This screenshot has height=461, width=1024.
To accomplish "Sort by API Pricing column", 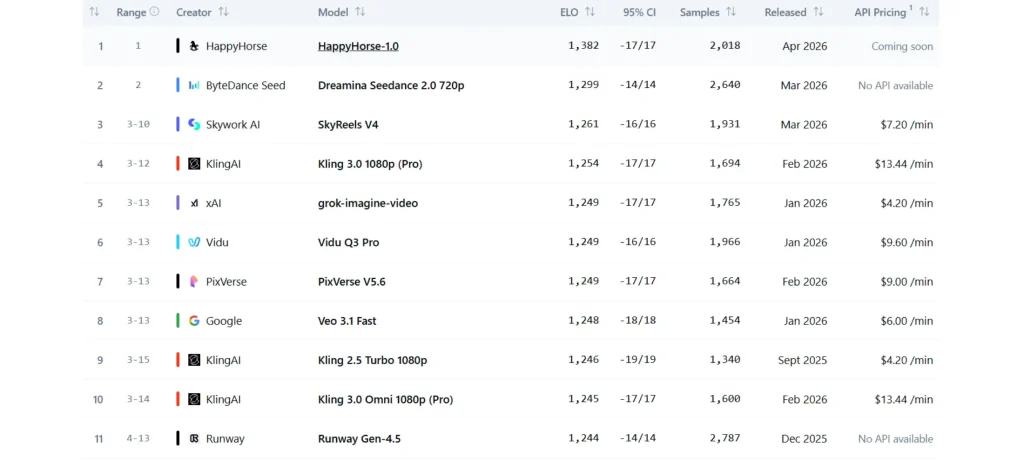I will coord(924,12).
